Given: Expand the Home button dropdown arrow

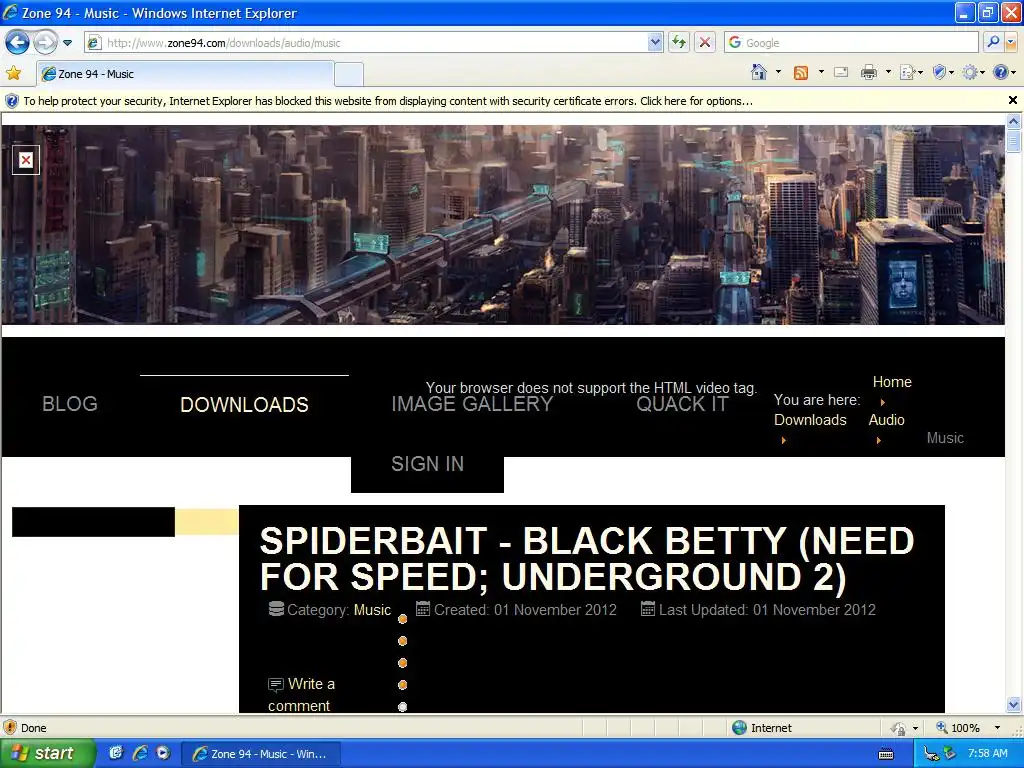Looking at the screenshot, I should pyautogui.click(x=778, y=72).
